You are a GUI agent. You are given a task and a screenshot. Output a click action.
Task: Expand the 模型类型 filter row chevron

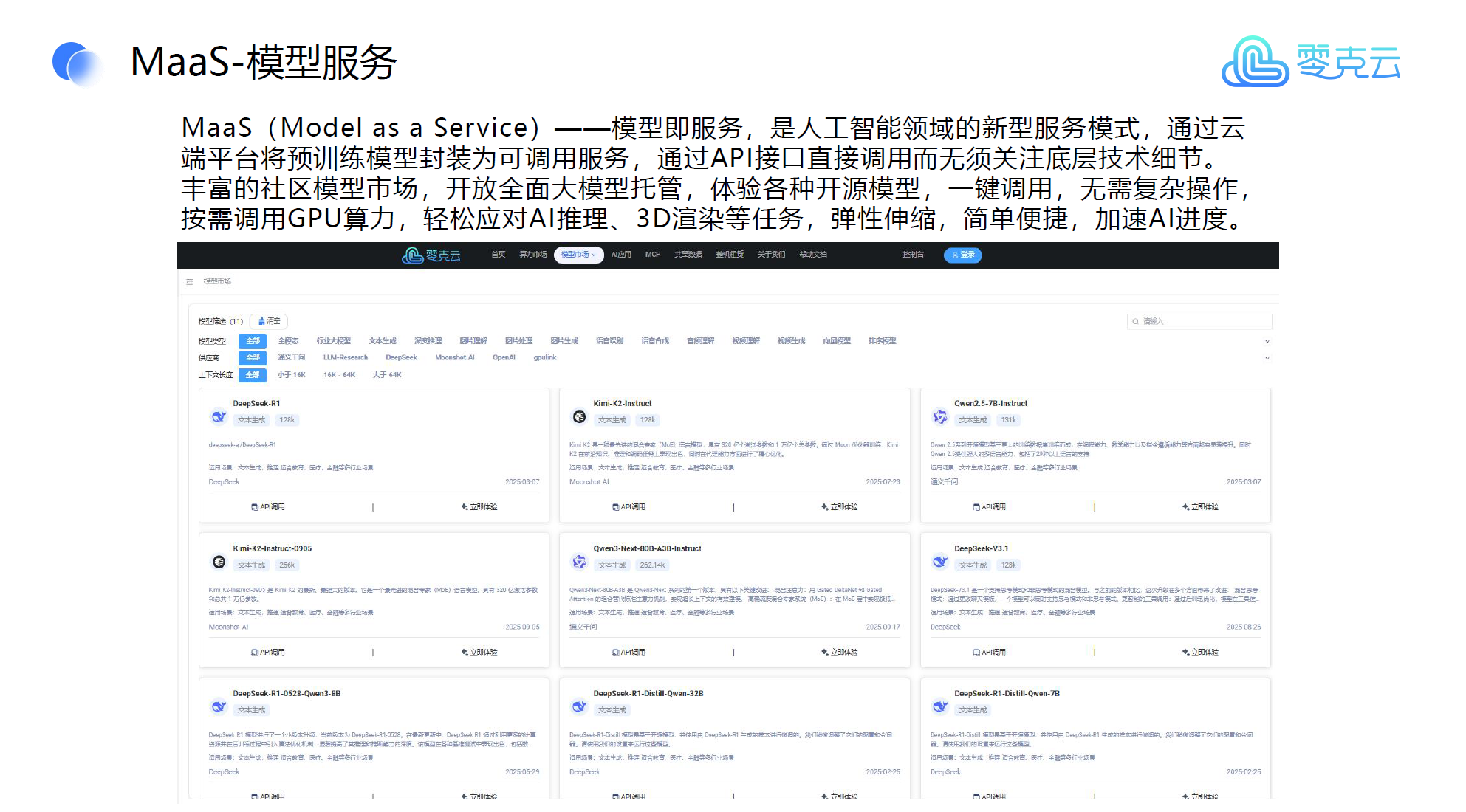tap(1267, 341)
